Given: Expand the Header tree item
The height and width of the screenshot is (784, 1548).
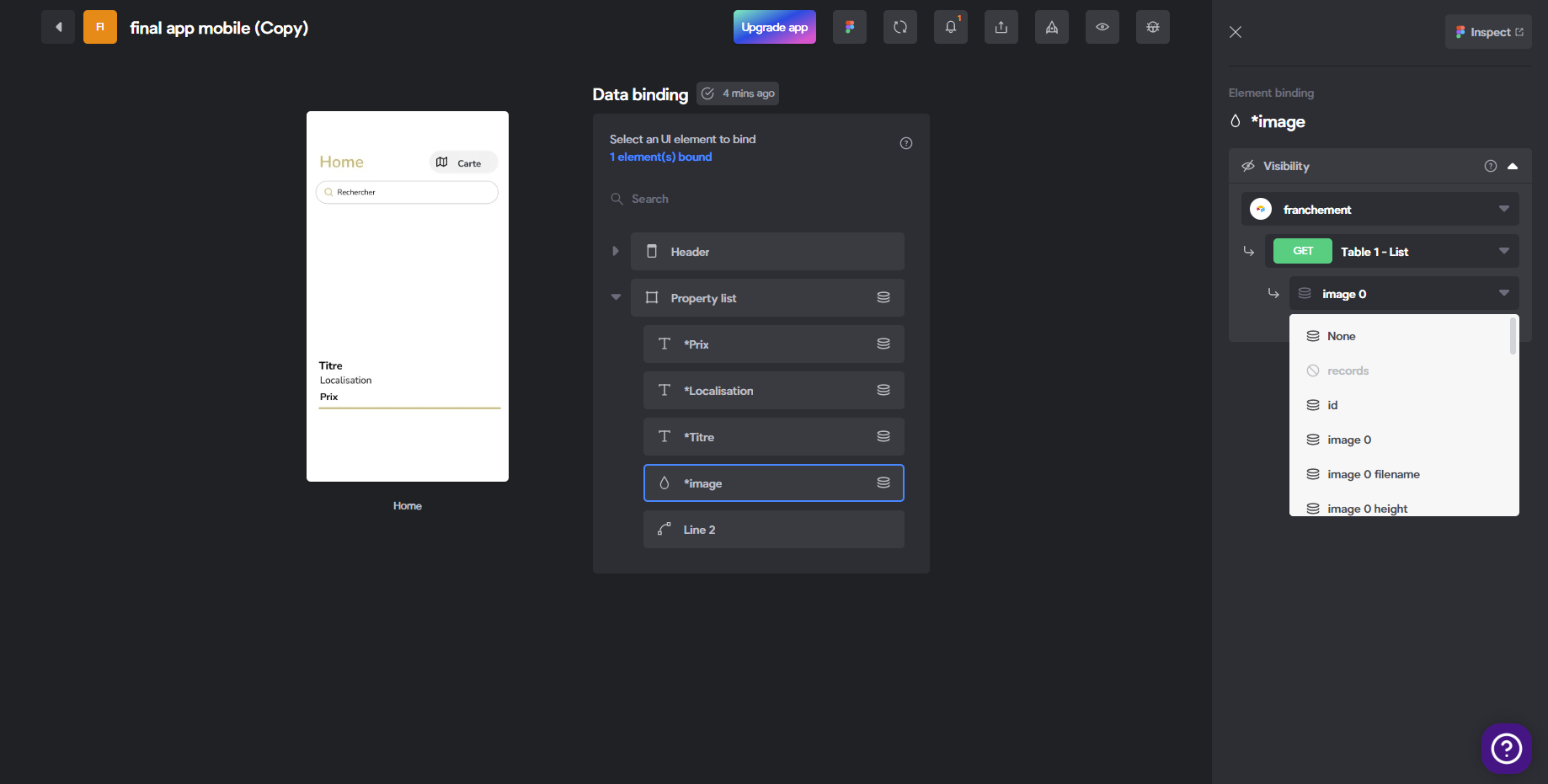Looking at the screenshot, I should (616, 251).
